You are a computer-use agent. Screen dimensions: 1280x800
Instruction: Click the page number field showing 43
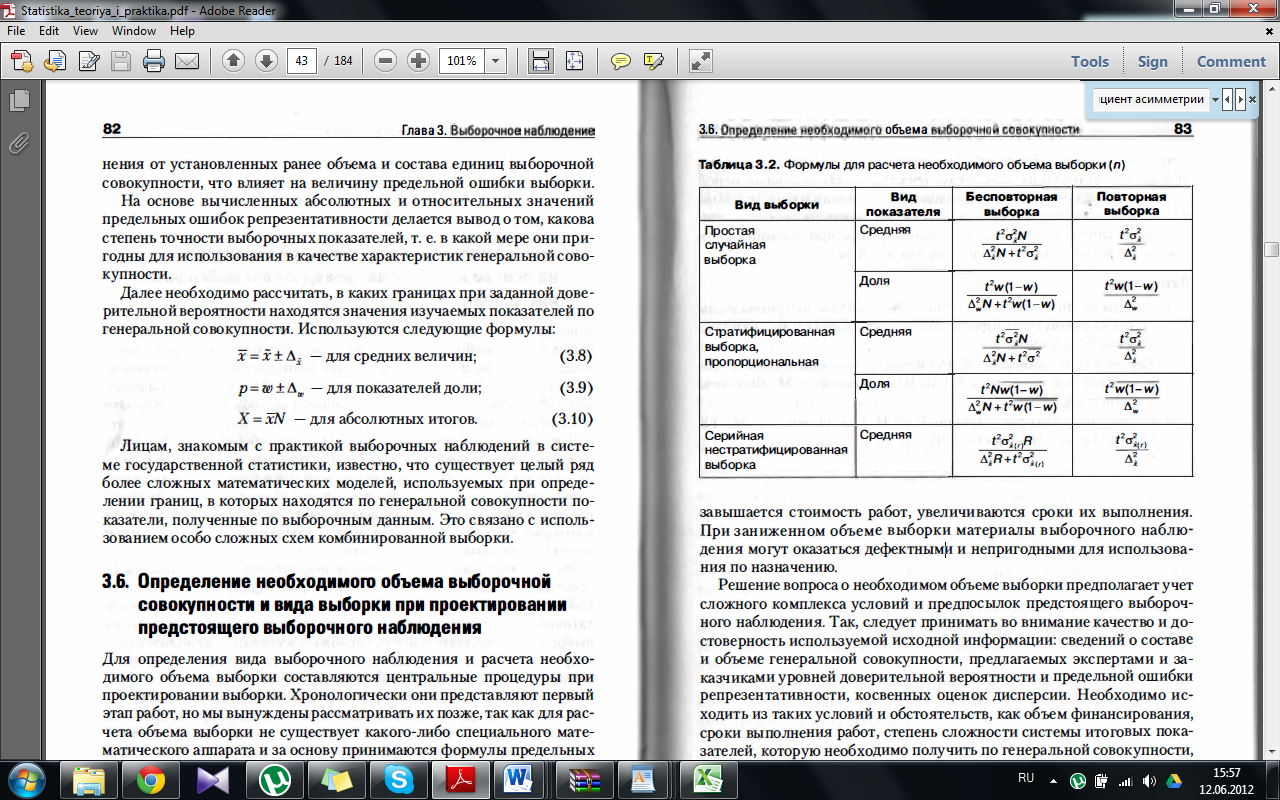pos(302,61)
